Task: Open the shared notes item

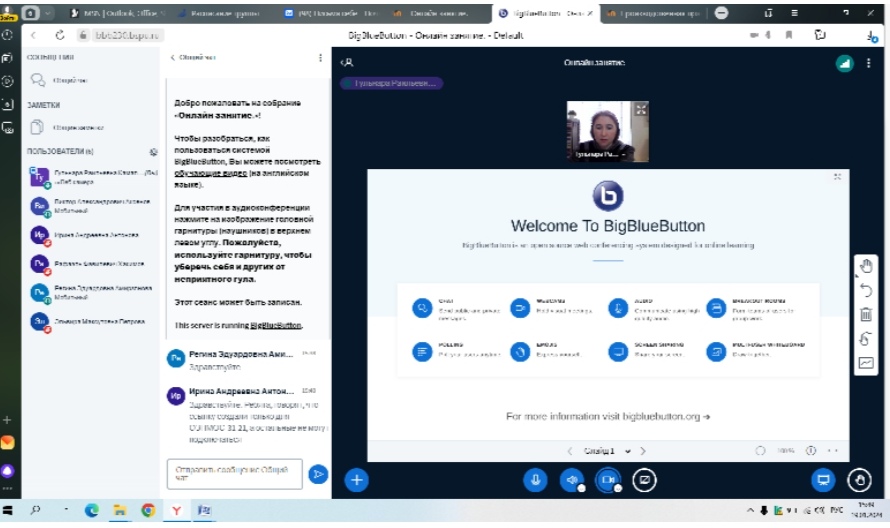Action: [x=67, y=127]
